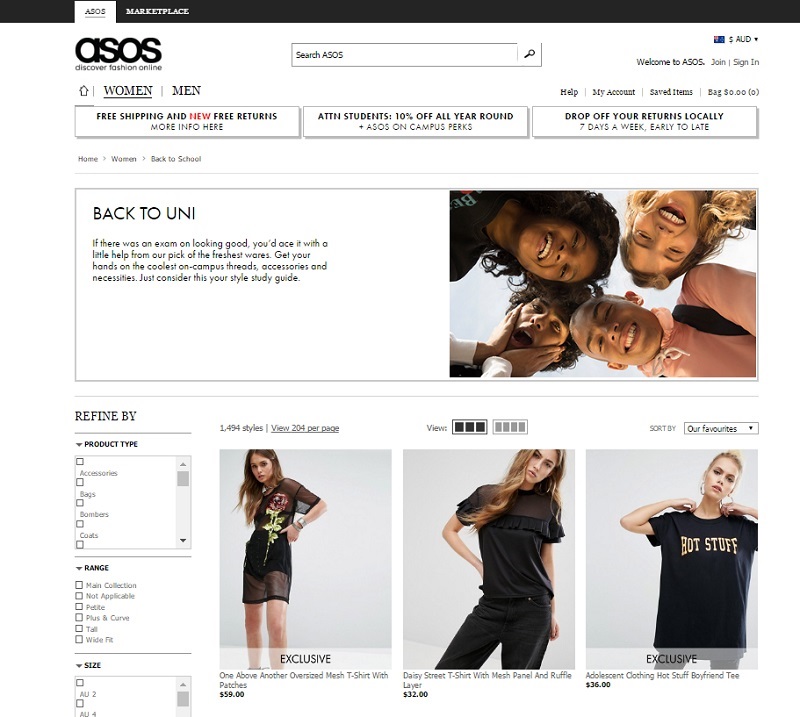The width and height of the screenshot is (800, 717).
Task: Click product type list scroll-up arrow
Action: tap(183, 464)
